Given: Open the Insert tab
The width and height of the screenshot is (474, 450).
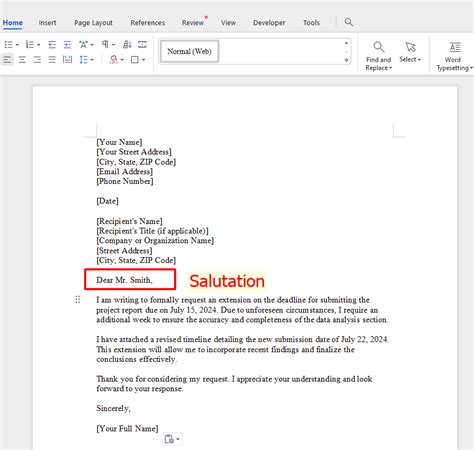Looking at the screenshot, I should (47, 23).
